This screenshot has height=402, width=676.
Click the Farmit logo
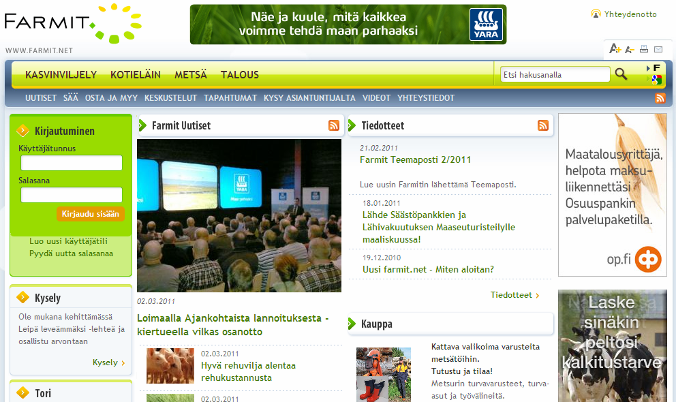[x=73, y=24]
